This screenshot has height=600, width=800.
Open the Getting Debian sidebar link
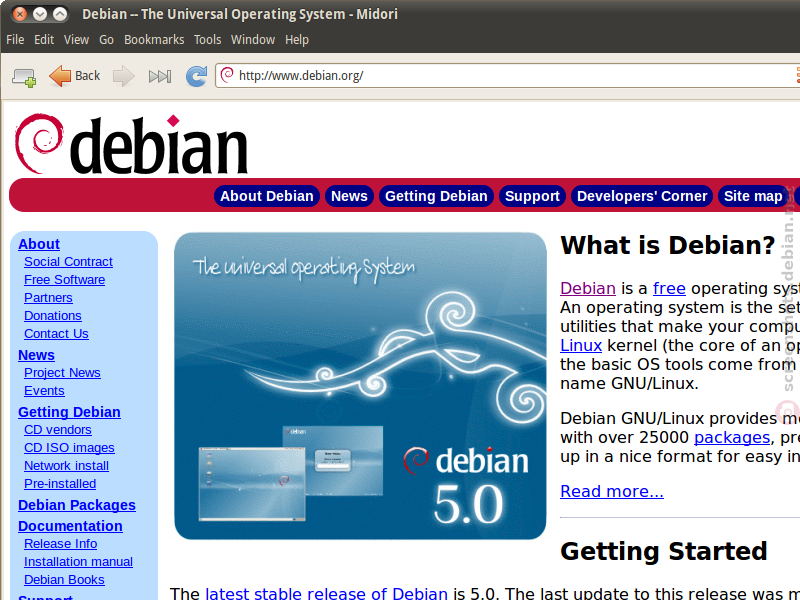click(69, 412)
